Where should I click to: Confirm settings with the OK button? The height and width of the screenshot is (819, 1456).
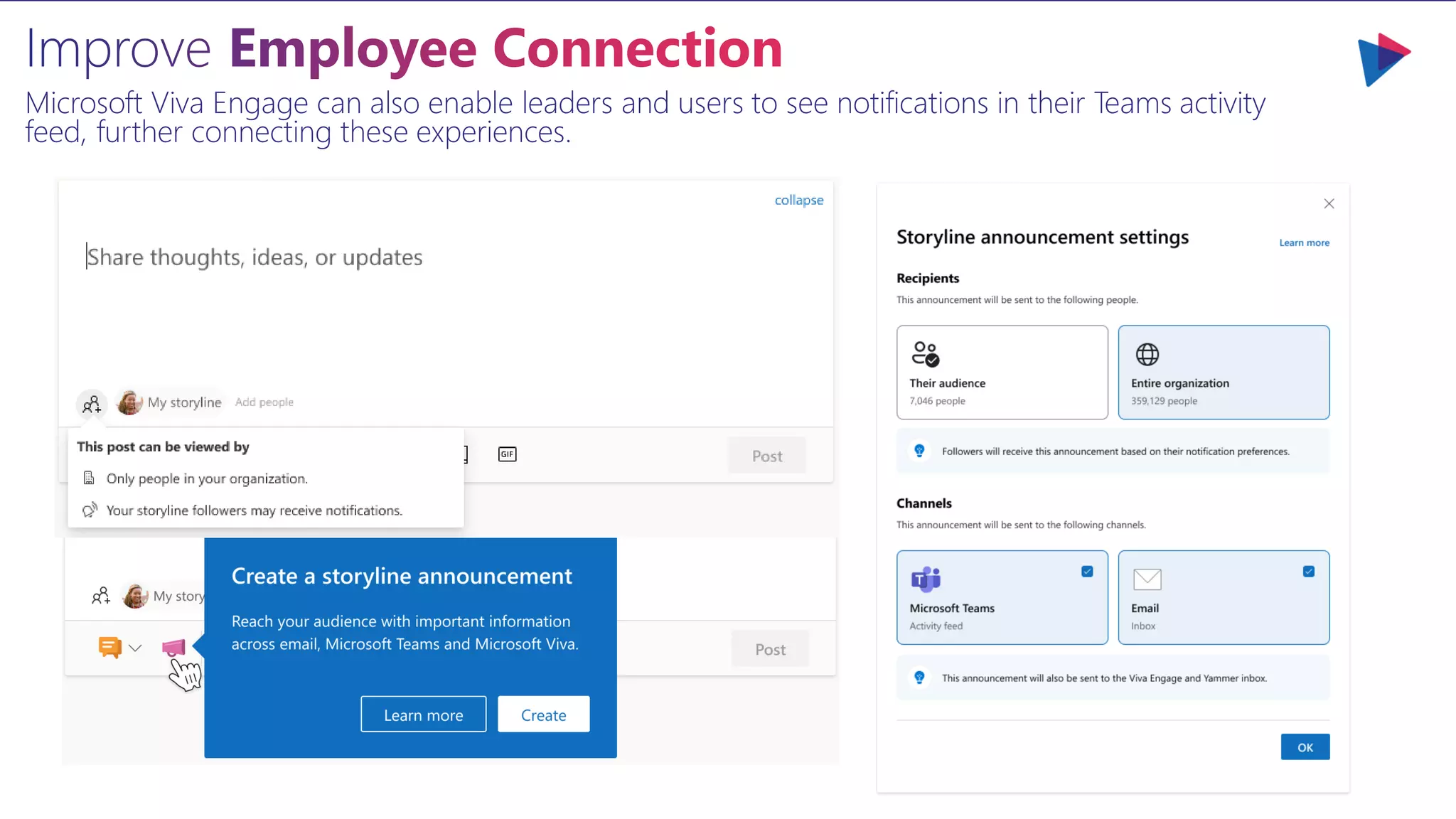tap(1305, 747)
